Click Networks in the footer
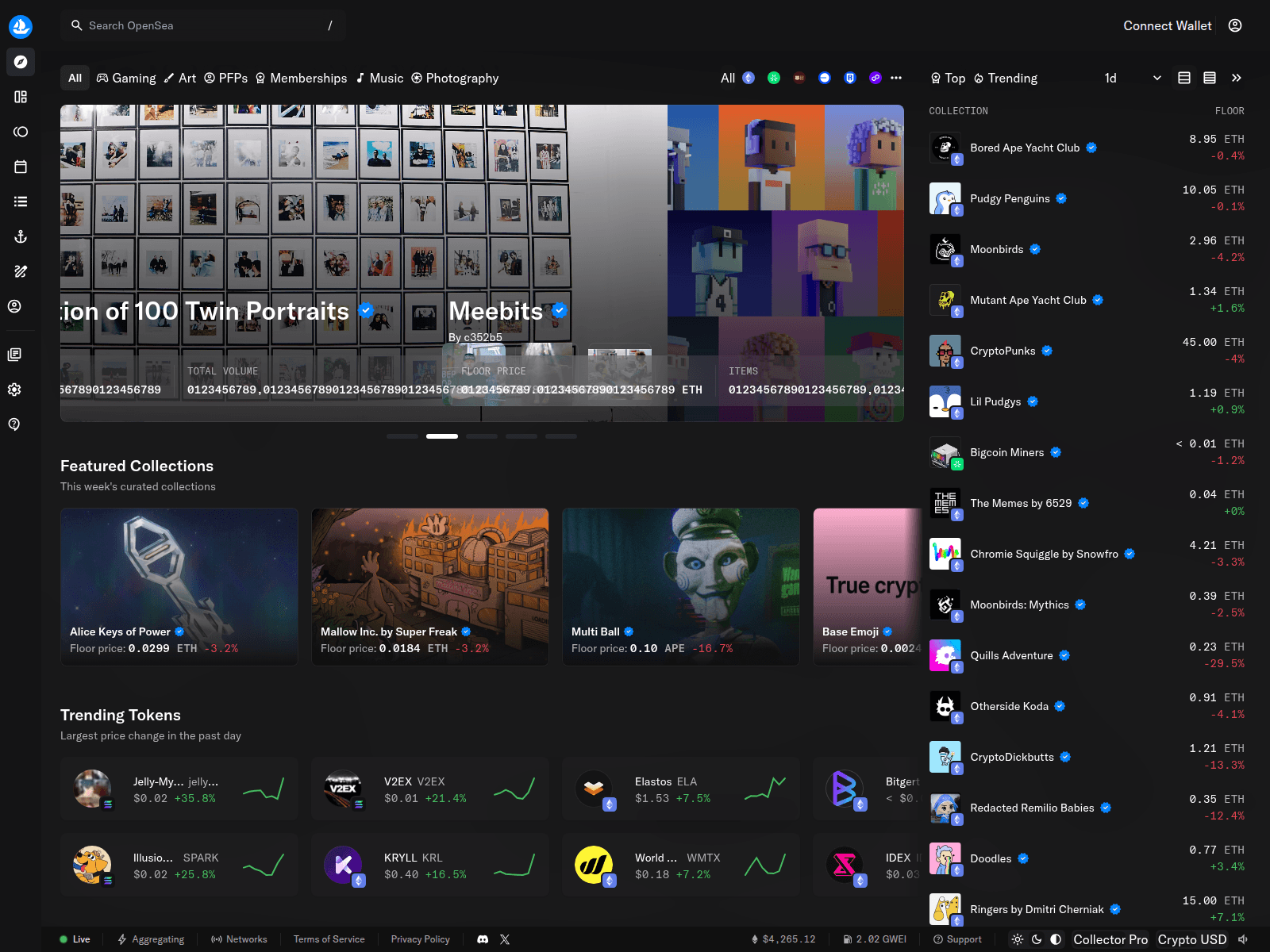 [x=239, y=939]
